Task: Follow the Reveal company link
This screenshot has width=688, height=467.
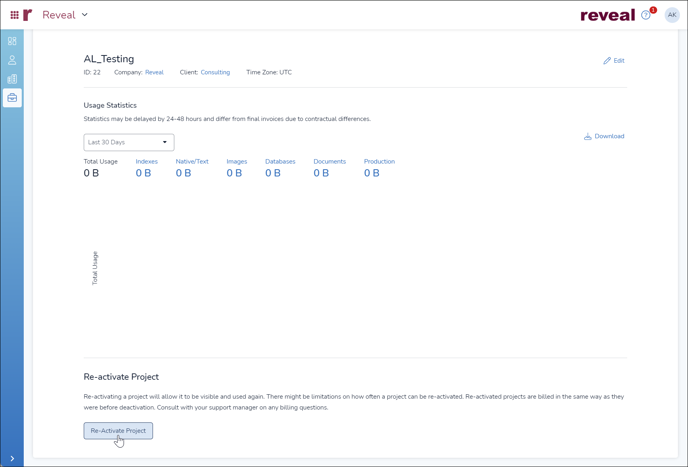Action: coord(154,72)
